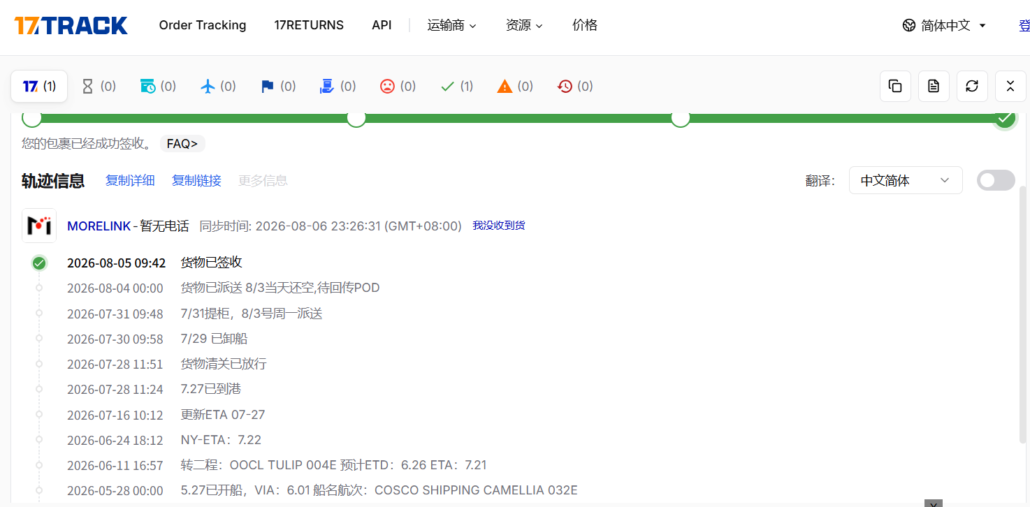1030x507 pixels.
Task: Click the 货物已派送 8/3当天还空 event
Action: click(280, 288)
